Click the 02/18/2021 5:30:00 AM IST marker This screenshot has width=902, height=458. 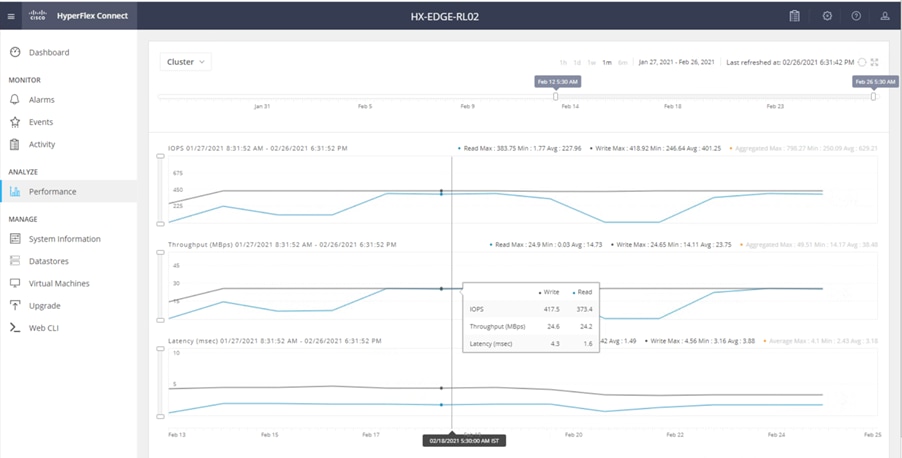[x=464, y=441]
